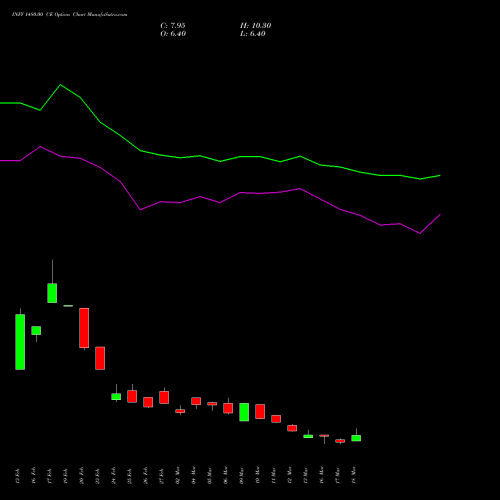Click the tall green candlestick above 12 Feb
Screen dimensions: 500x500
point(20,342)
